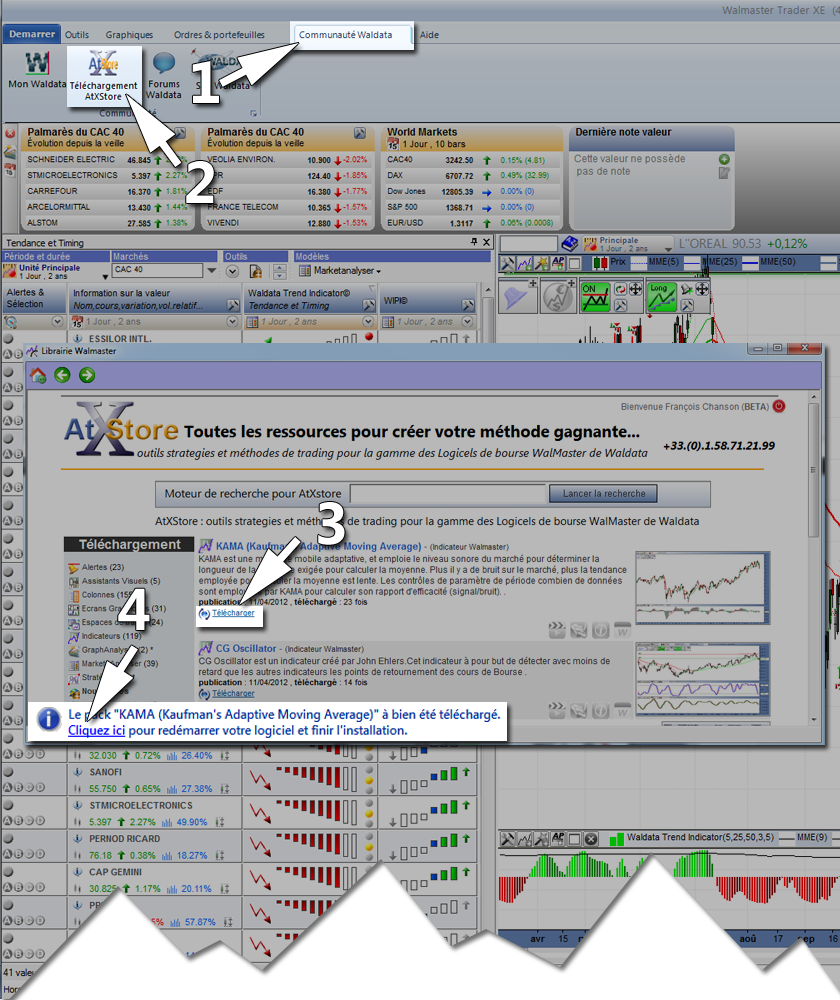Open the Marketanalyser models dropdown
This screenshot has width=840, height=1000.
point(340,271)
